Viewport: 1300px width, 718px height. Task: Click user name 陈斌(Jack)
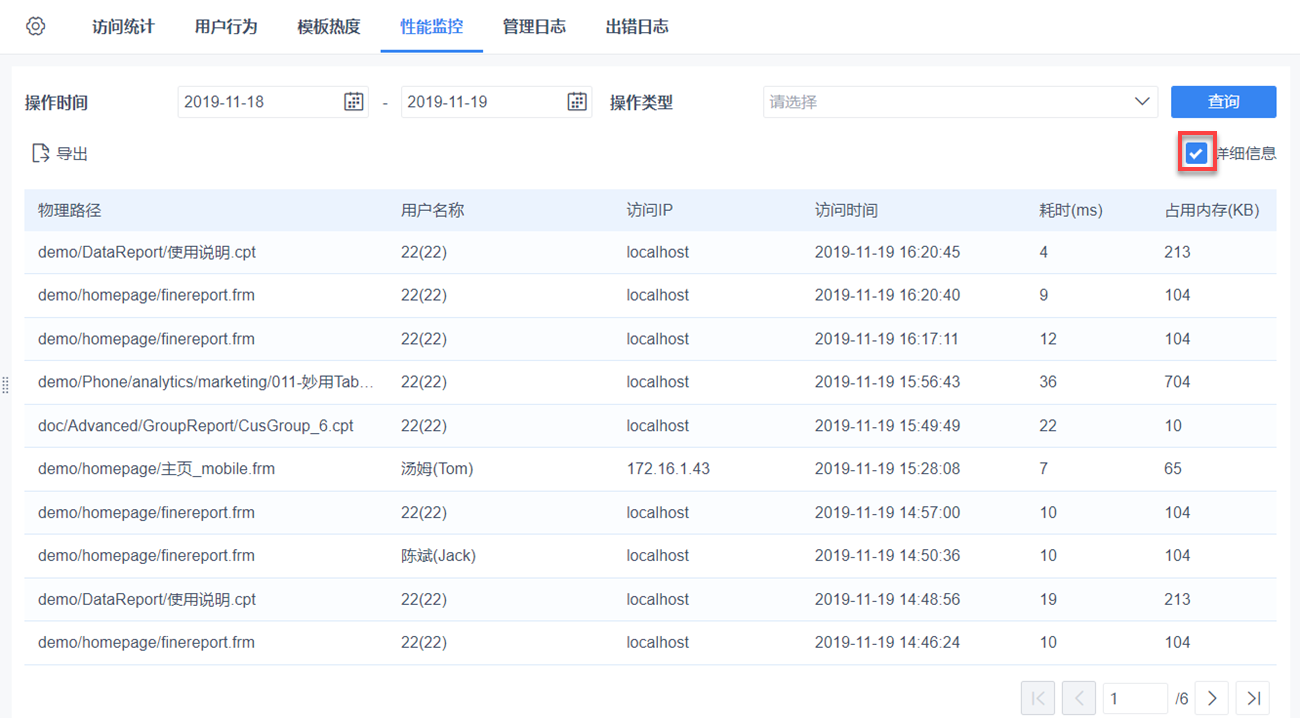point(438,555)
